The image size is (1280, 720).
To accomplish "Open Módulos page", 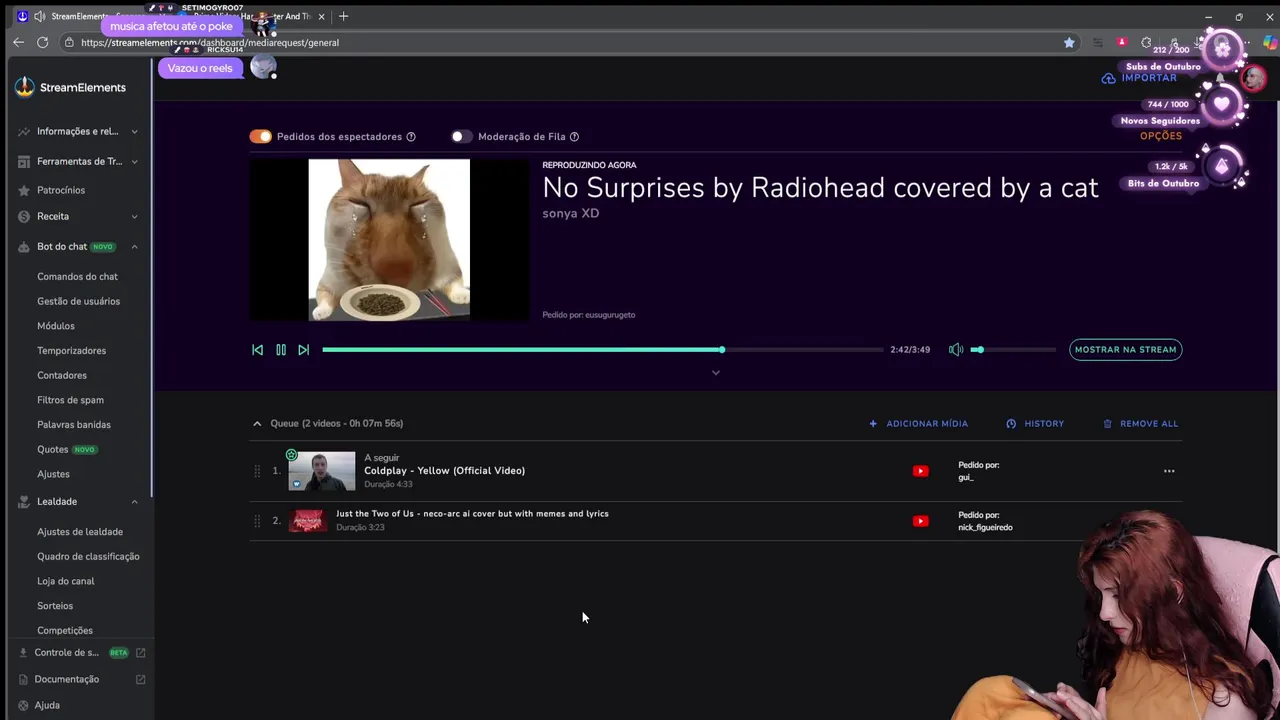I will point(56,326).
